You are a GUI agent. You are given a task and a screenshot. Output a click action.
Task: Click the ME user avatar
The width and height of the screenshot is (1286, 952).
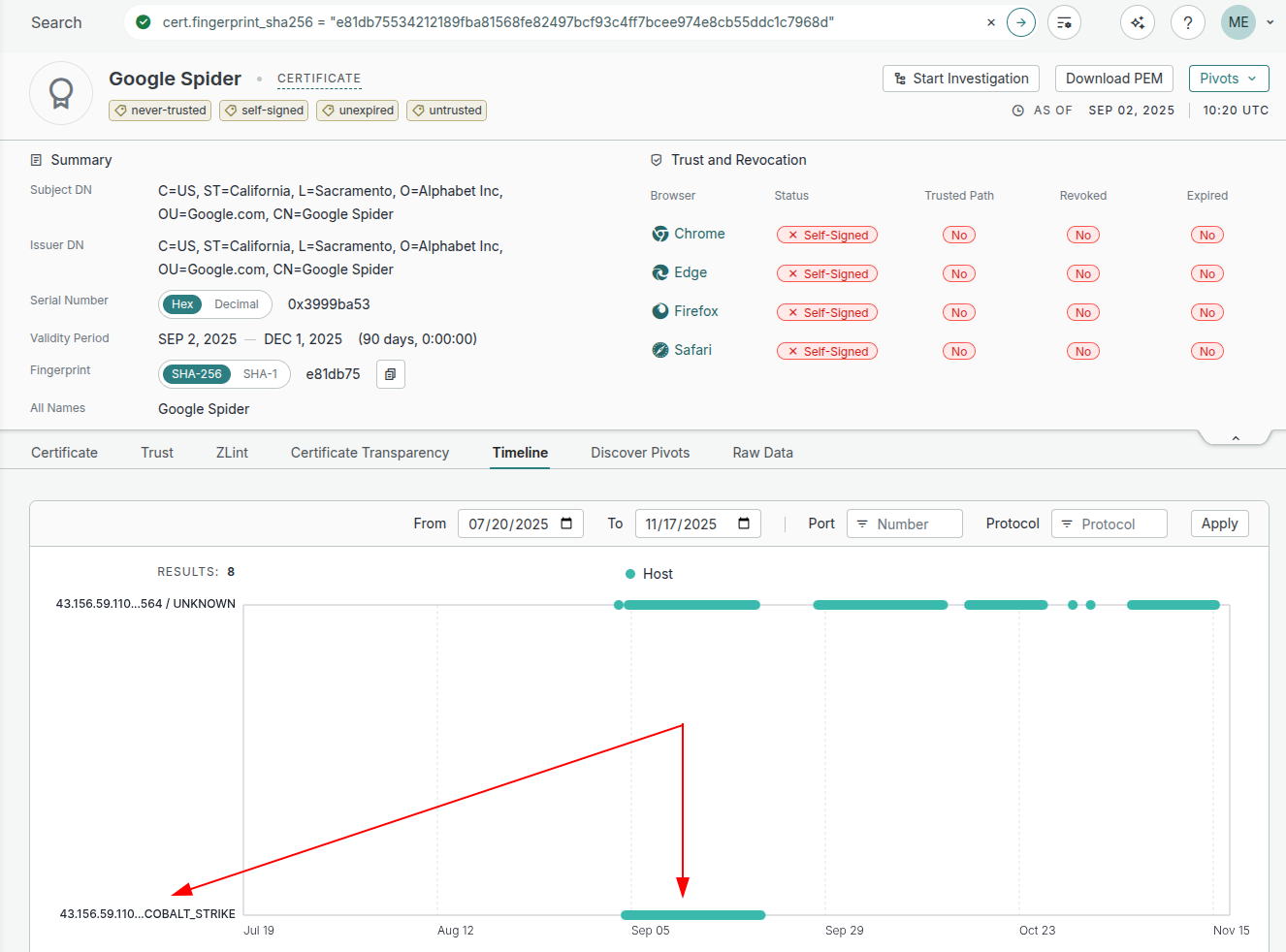click(1238, 22)
